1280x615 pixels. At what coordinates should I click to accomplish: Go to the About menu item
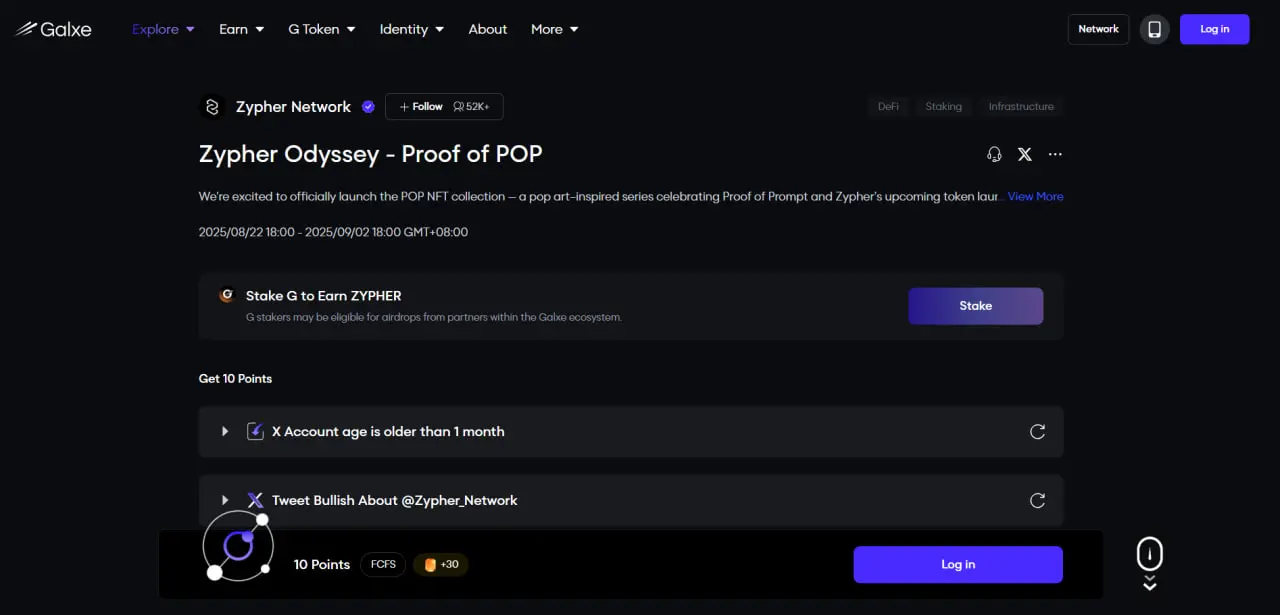(488, 29)
